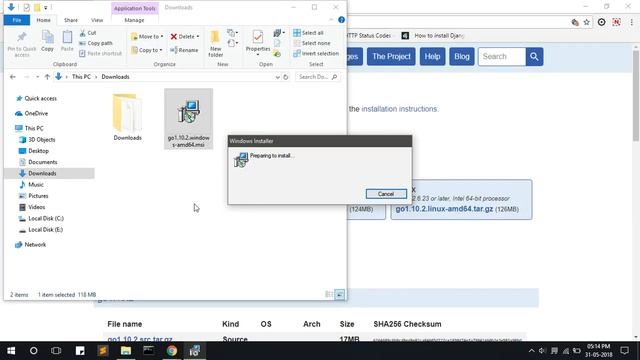640x360 pixels.
Task: Open the File tab
Action: click(x=17, y=20)
